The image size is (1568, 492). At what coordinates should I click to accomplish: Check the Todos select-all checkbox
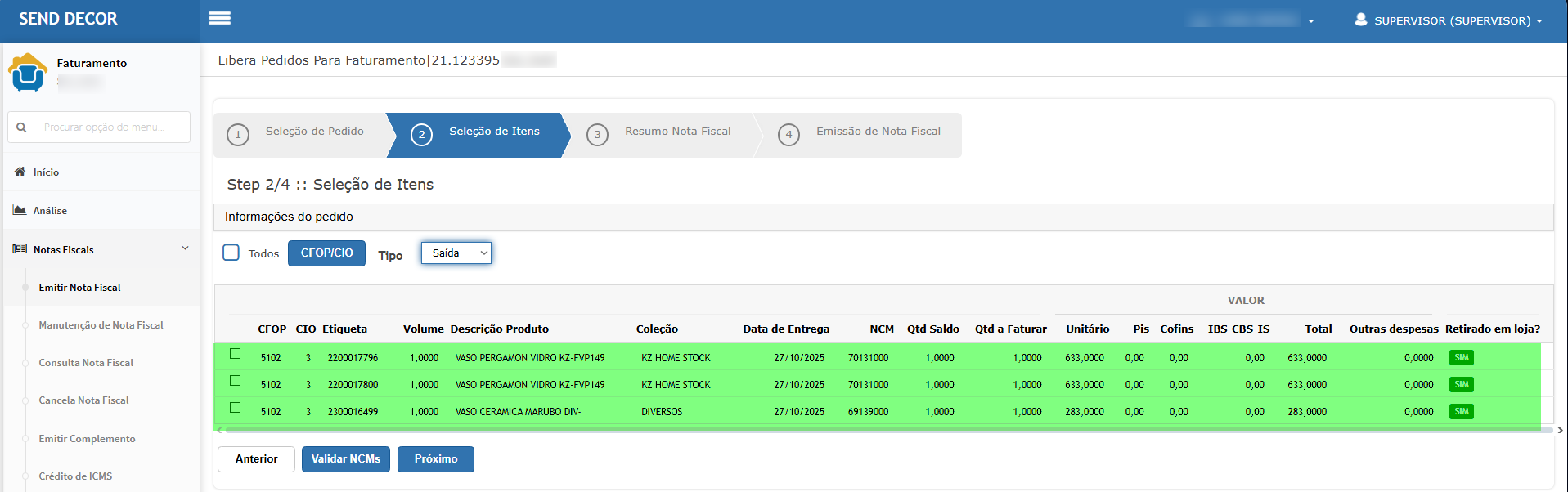tap(231, 253)
